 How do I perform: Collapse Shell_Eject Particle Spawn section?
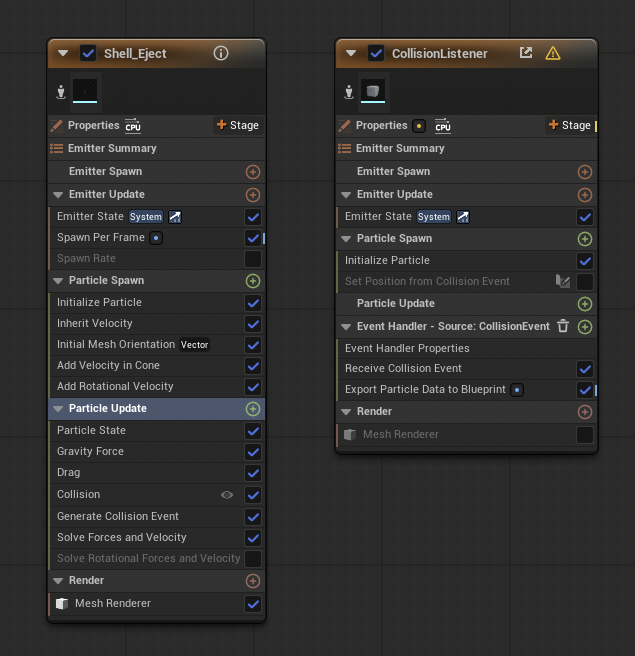click(x=58, y=281)
